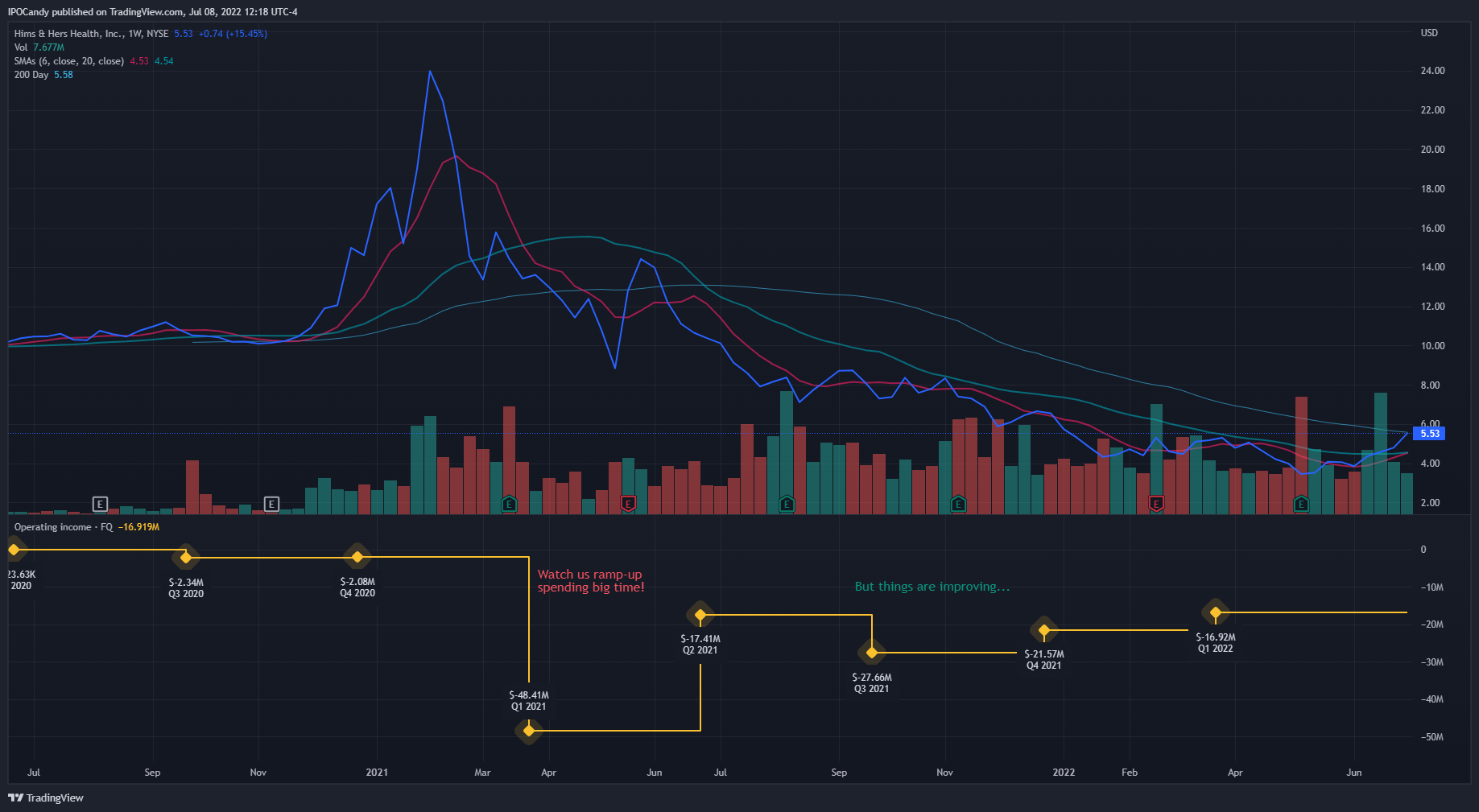The width and height of the screenshot is (1479, 812).
Task: Select the Q3 2021 operating income diamond
Action: click(x=872, y=652)
